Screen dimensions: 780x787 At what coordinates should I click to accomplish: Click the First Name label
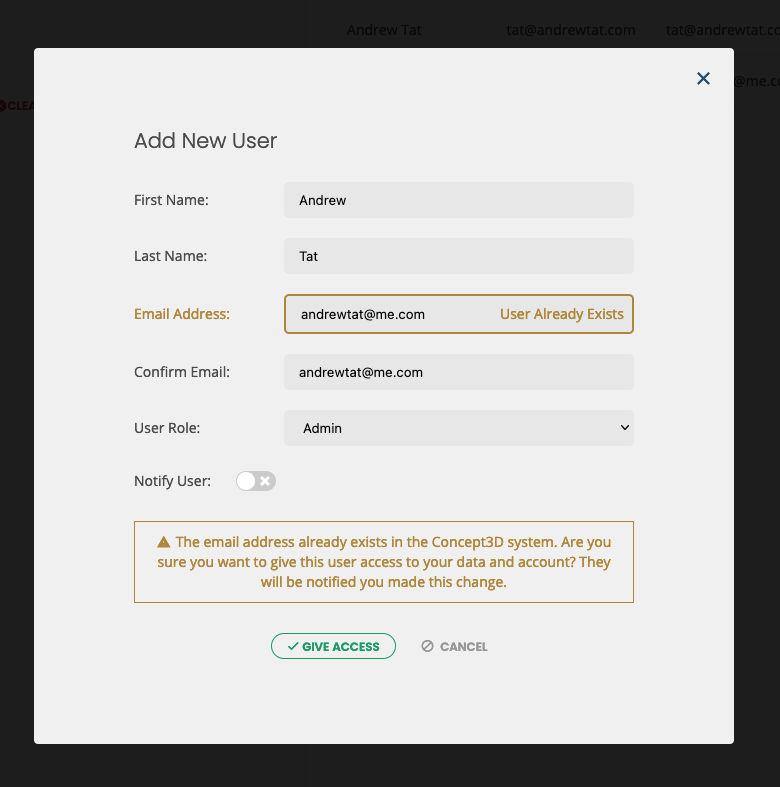pyautogui.click(x=171, y=200)
